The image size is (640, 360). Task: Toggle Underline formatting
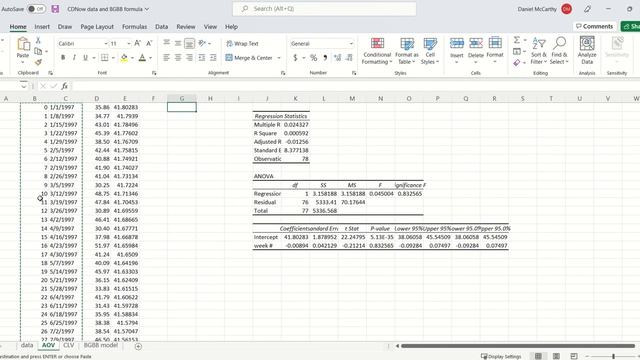85,58
